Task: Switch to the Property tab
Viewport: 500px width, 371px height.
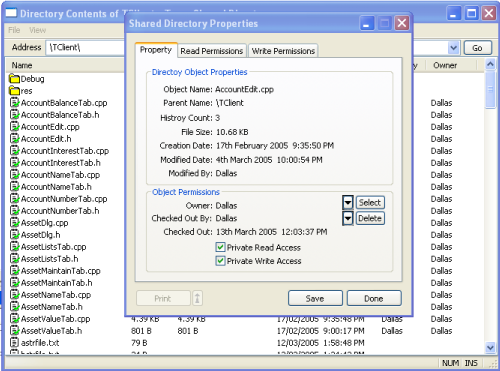Action: 156,50
